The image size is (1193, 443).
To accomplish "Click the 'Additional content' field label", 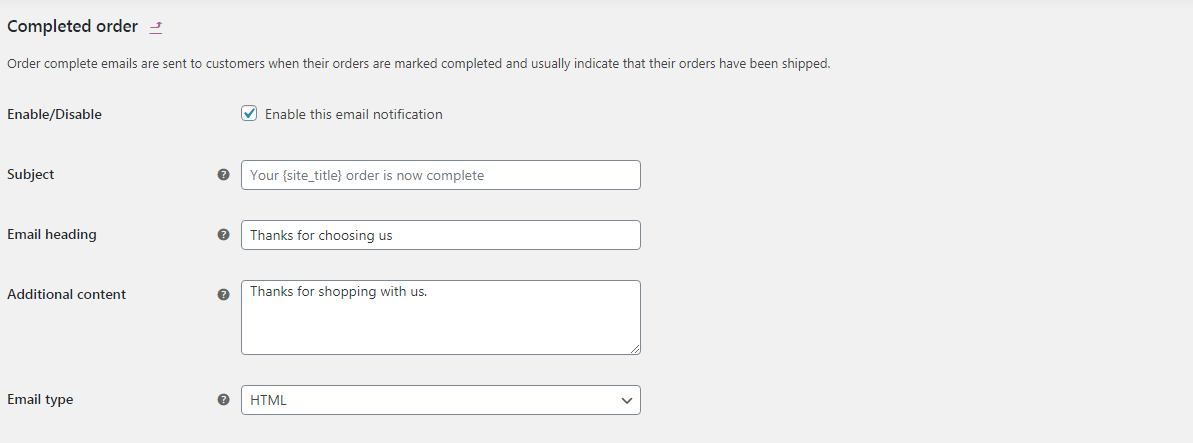I will 67,294.
